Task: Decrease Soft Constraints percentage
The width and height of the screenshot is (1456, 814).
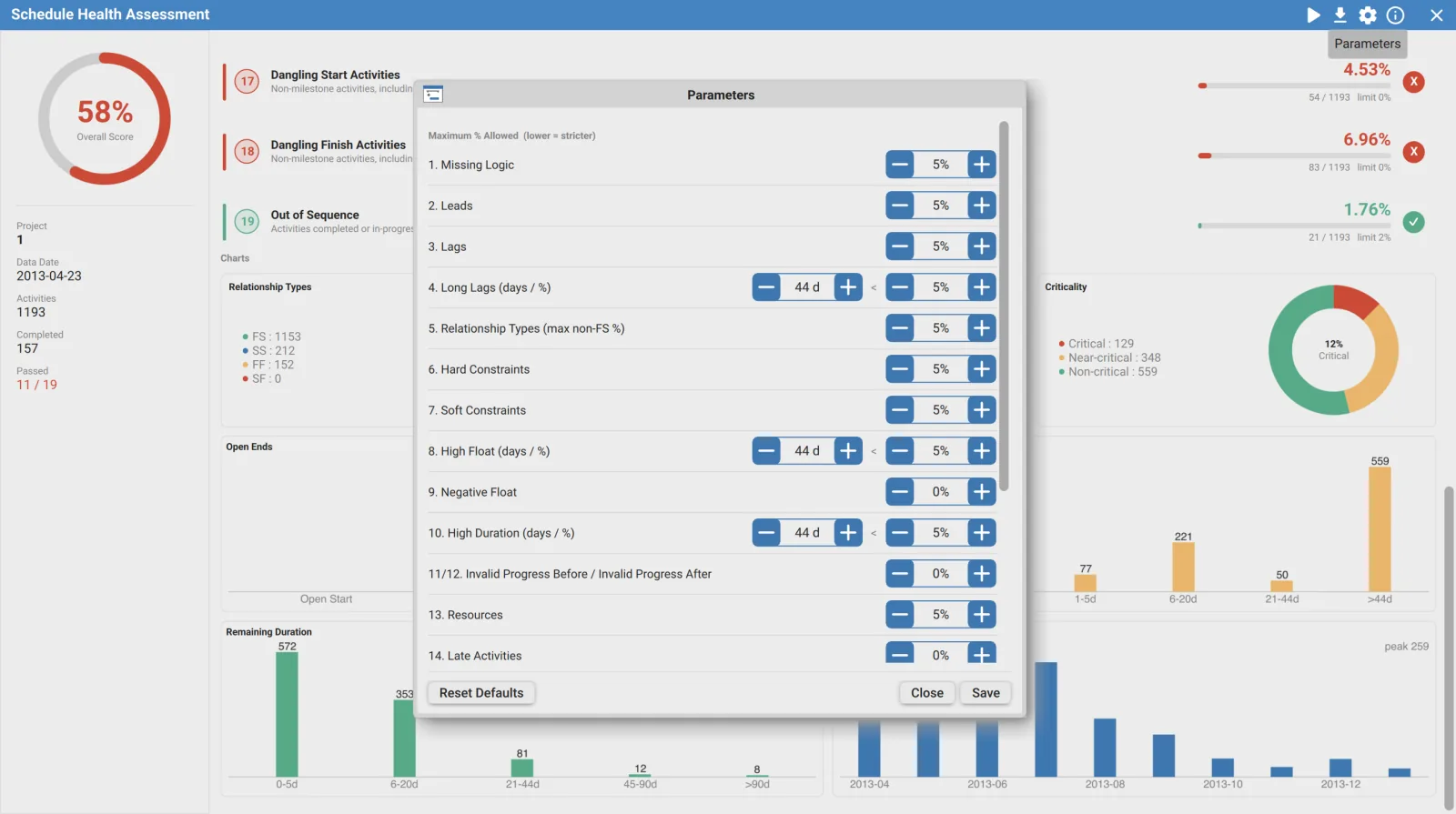Action: [900, 410]
